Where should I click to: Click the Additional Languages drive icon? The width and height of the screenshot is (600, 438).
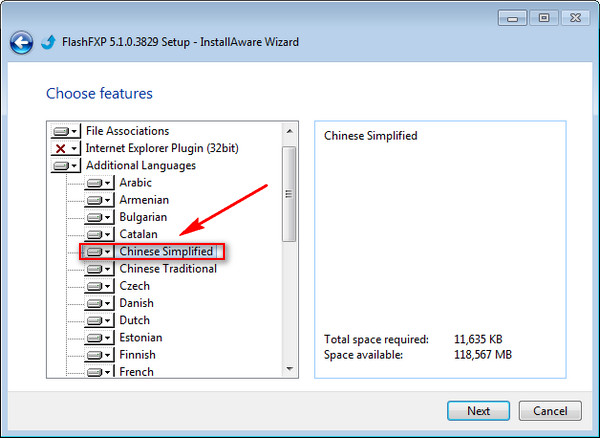point(61,166)
